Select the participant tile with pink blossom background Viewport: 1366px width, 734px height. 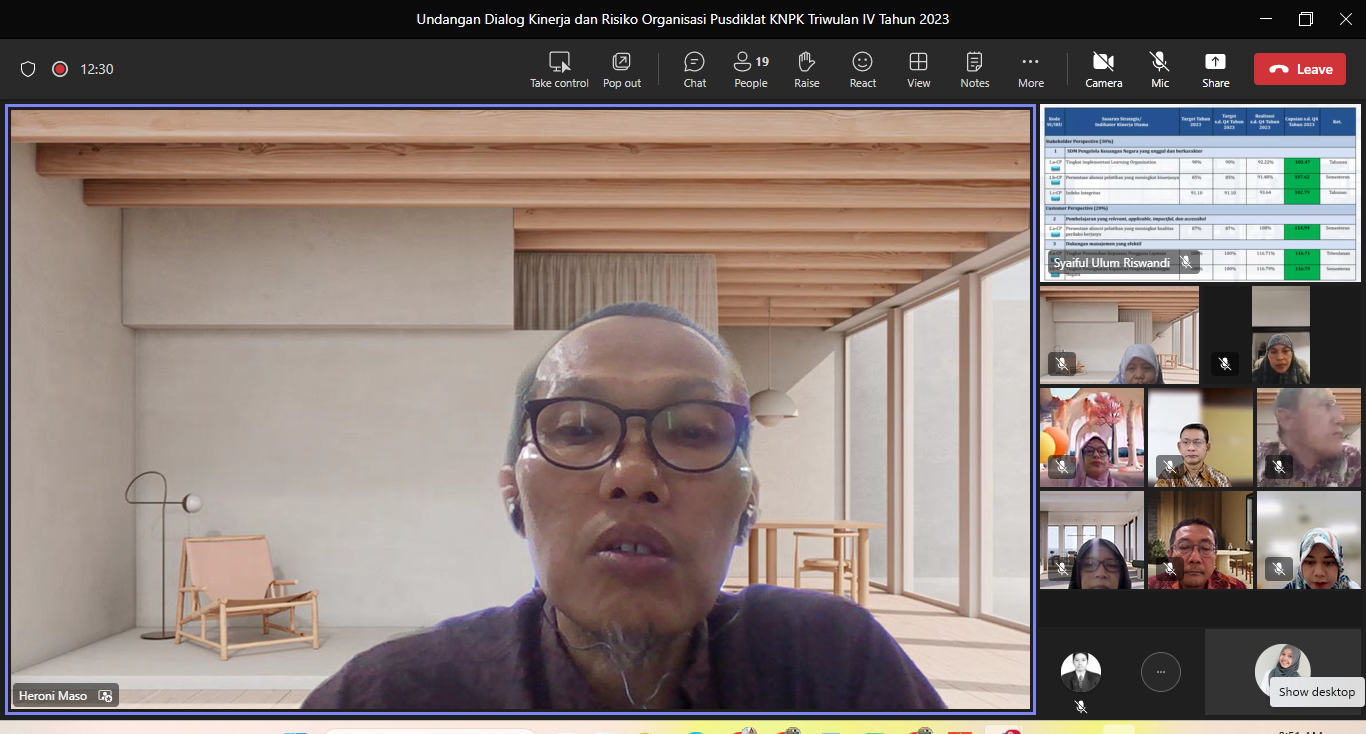1091,437
